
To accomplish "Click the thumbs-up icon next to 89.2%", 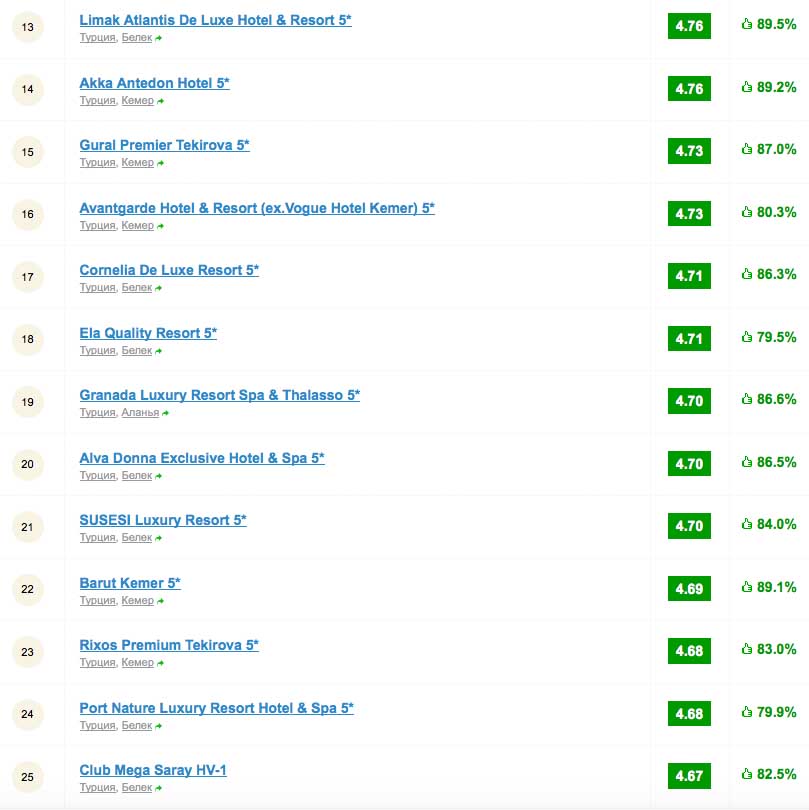I will click(746, 87).
